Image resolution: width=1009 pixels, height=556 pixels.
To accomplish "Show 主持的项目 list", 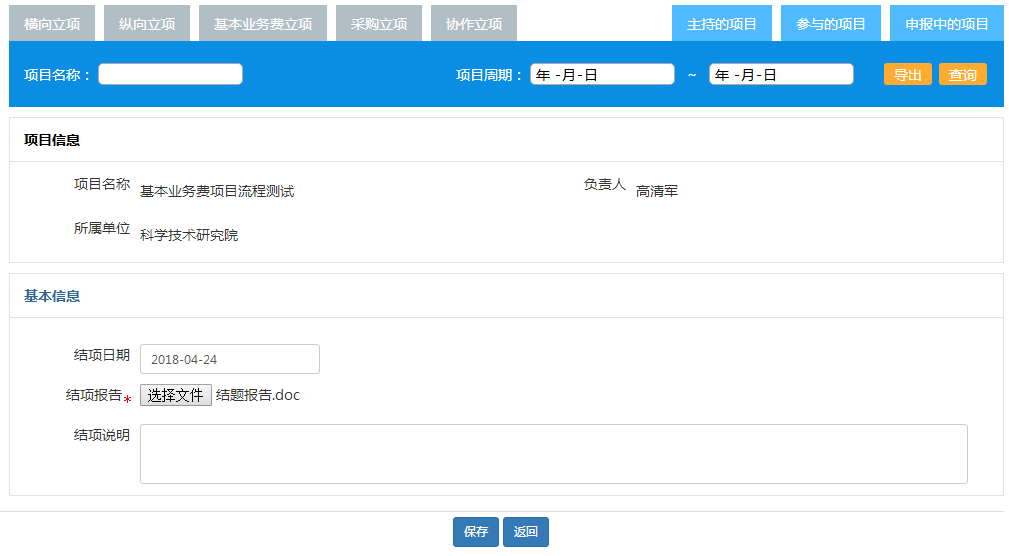I will click(722, 24).
